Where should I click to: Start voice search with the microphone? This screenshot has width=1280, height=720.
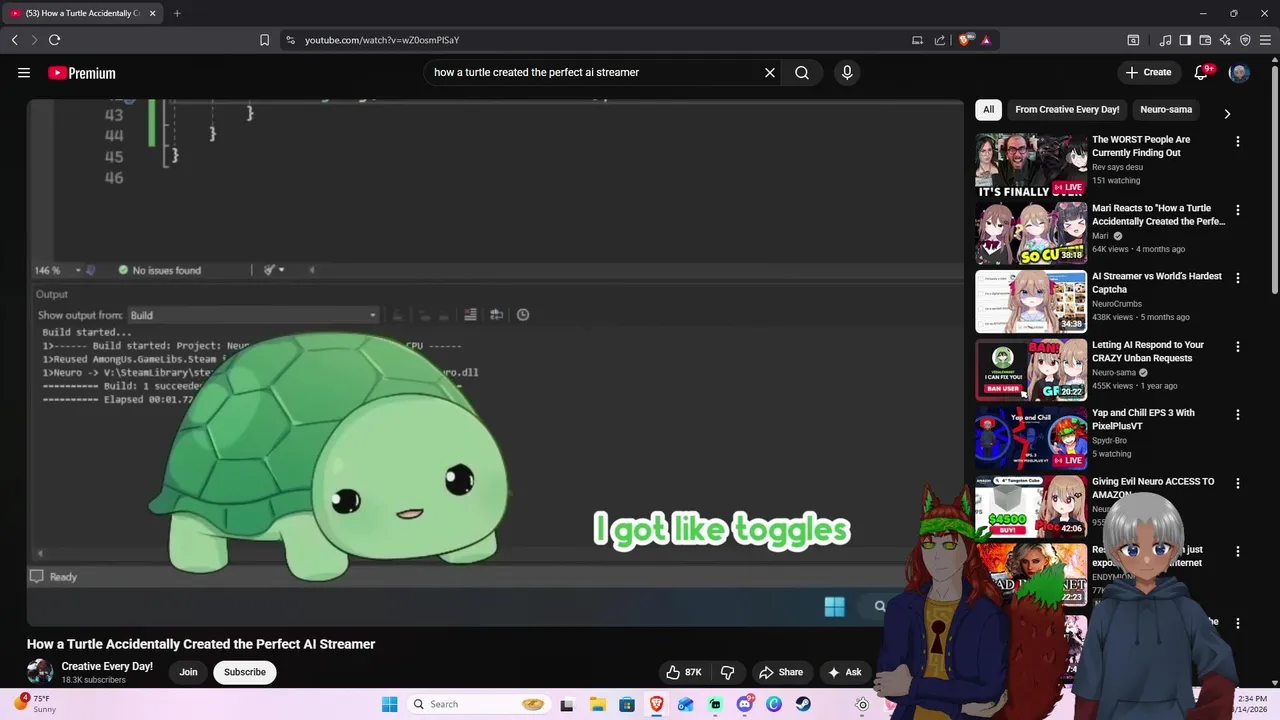point(847,72)
